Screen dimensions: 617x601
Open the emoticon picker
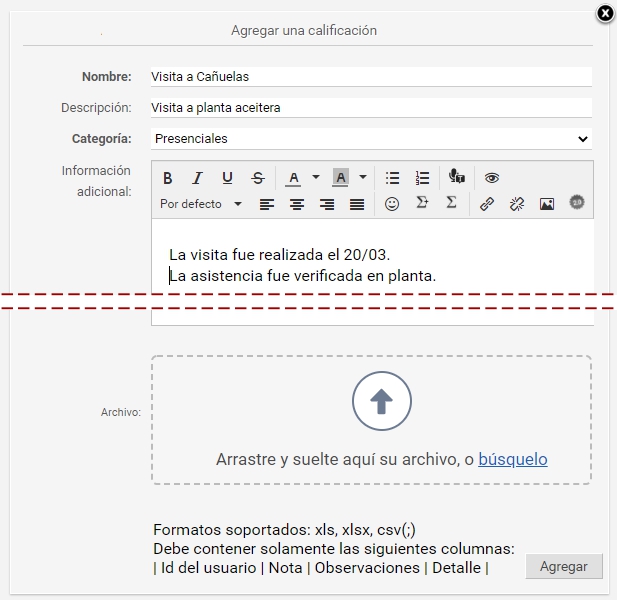(392, 204)
